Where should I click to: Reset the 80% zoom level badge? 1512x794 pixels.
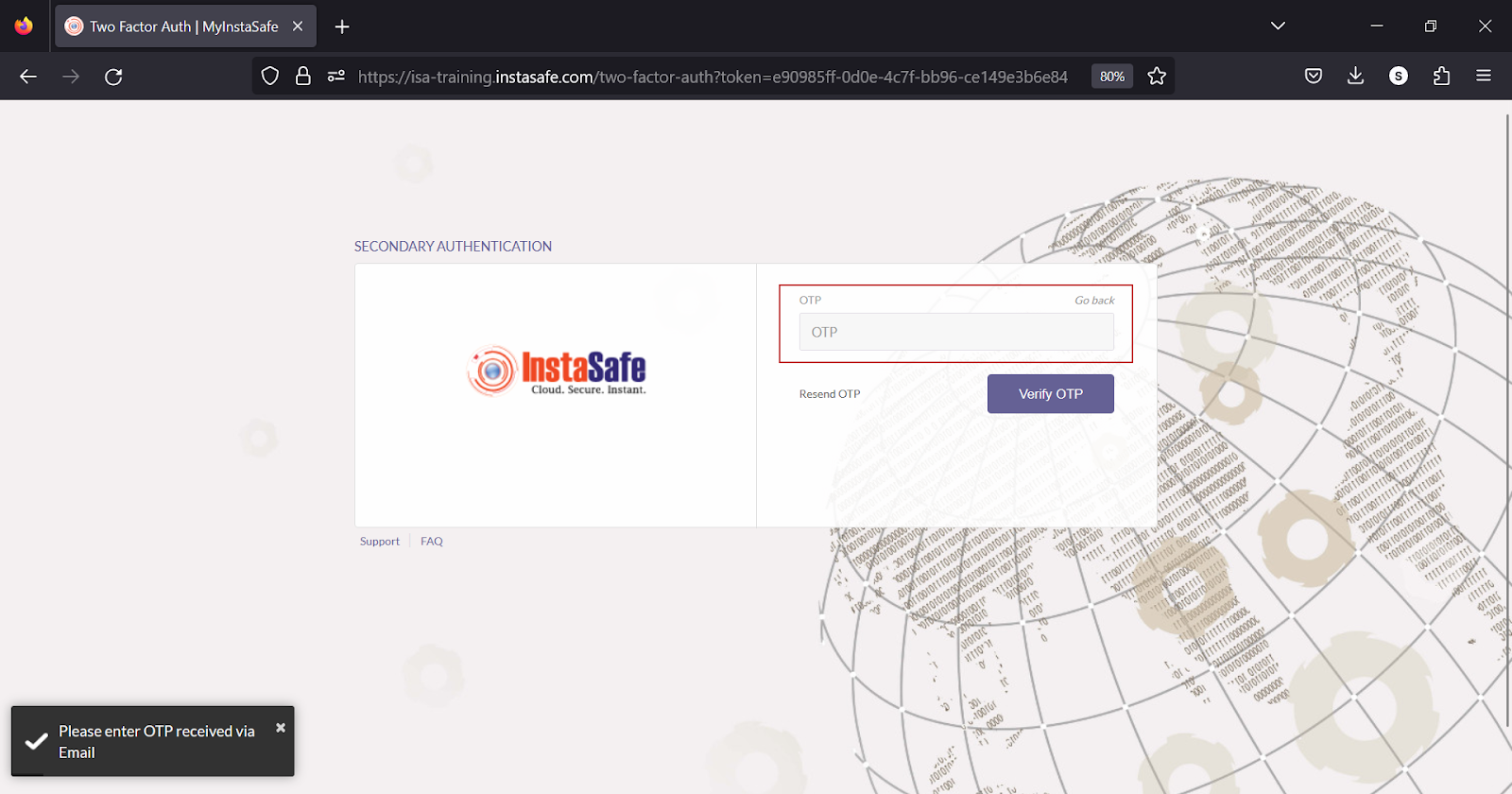pyautogui.click(x=1112, y=77)
